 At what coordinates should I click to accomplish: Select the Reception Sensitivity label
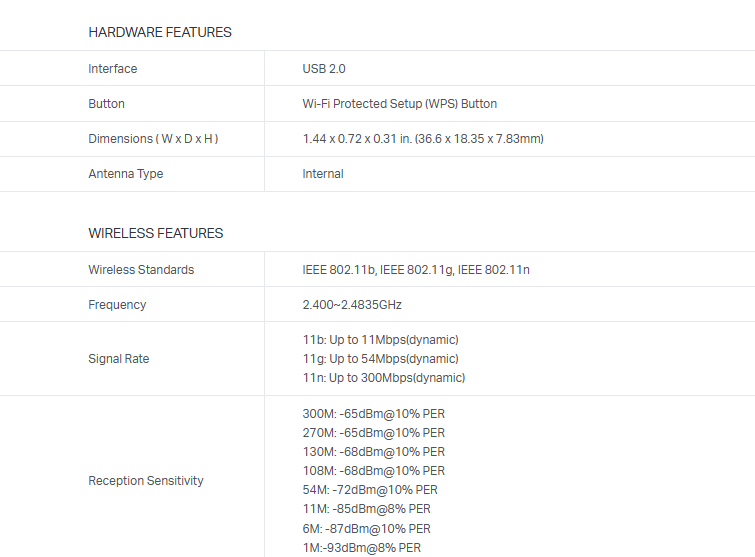pyautogui.click(x=146, y=481)
